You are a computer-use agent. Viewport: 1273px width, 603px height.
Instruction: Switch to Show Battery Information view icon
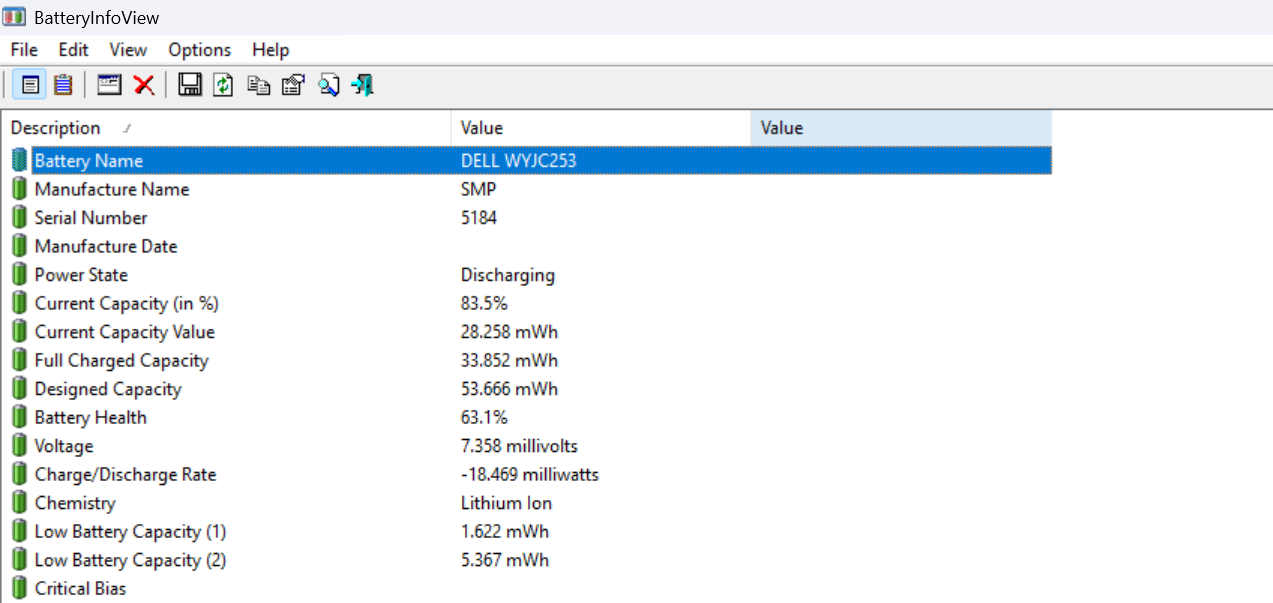coord(30,85)
